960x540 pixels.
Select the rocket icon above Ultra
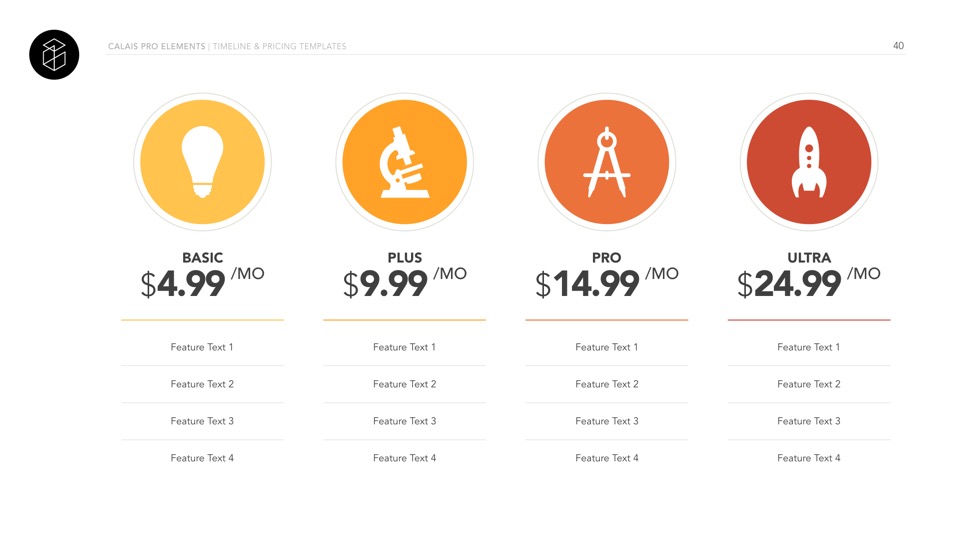click(808, 162)
